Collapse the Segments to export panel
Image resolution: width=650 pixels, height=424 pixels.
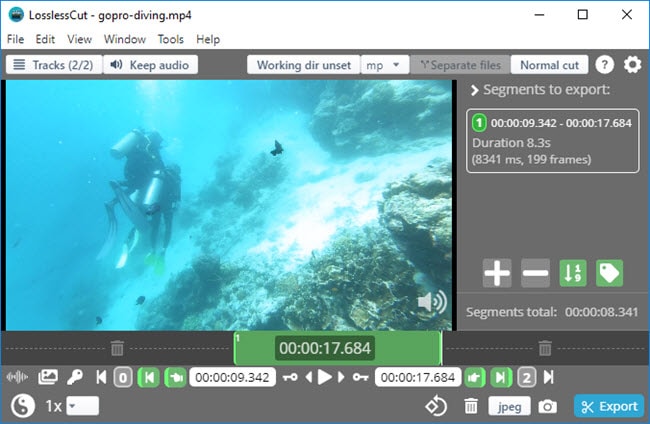coord(475,90)
